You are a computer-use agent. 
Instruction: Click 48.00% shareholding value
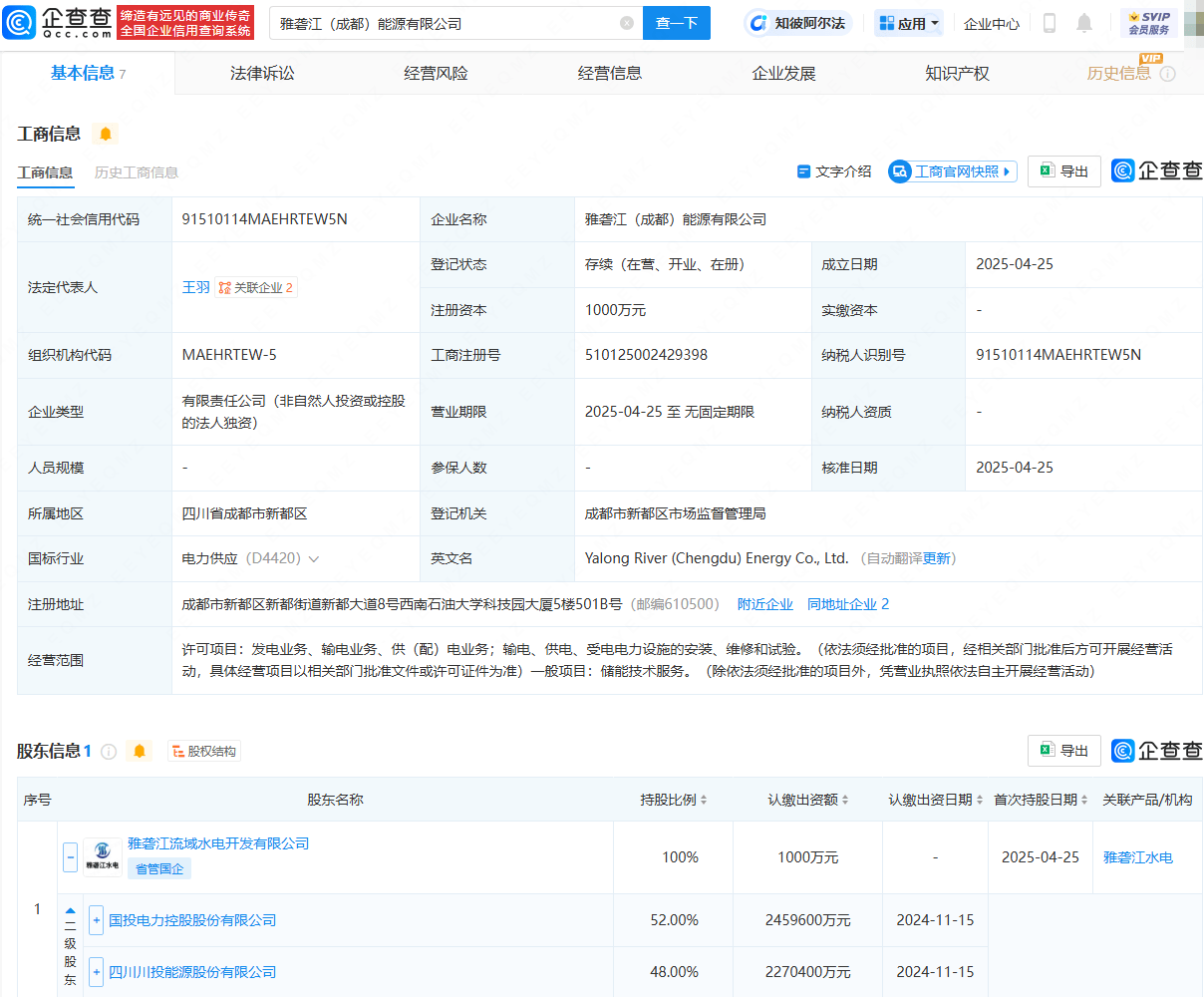[674, 972]
